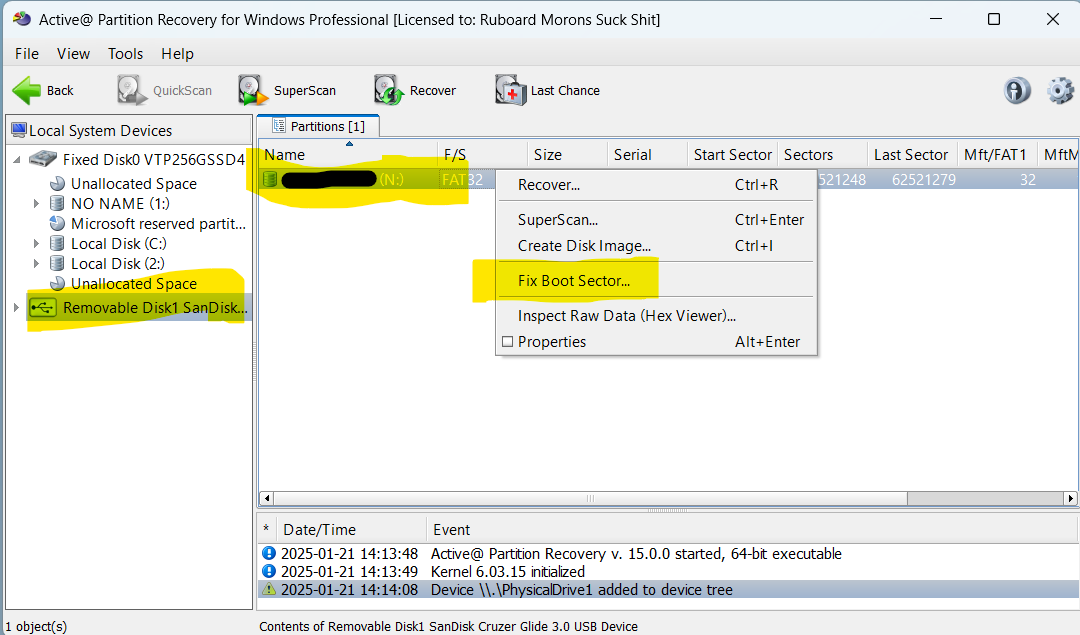Open the Last Chance recovery tool
The height and width of the screenshot is (635, 1080).
point(548,90)
